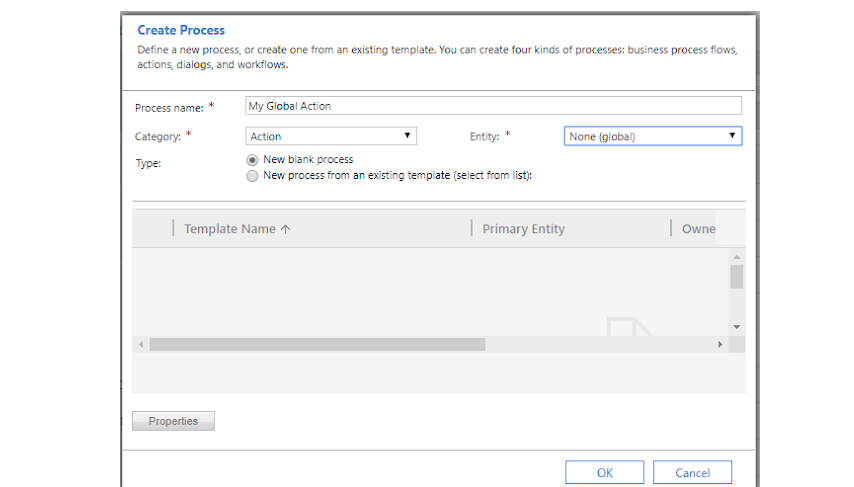Image resolution: width=854 pixels, height=487 pixels.
Task: Click the horizontal scrollbar thumb under templates
Action: [317, 344]
